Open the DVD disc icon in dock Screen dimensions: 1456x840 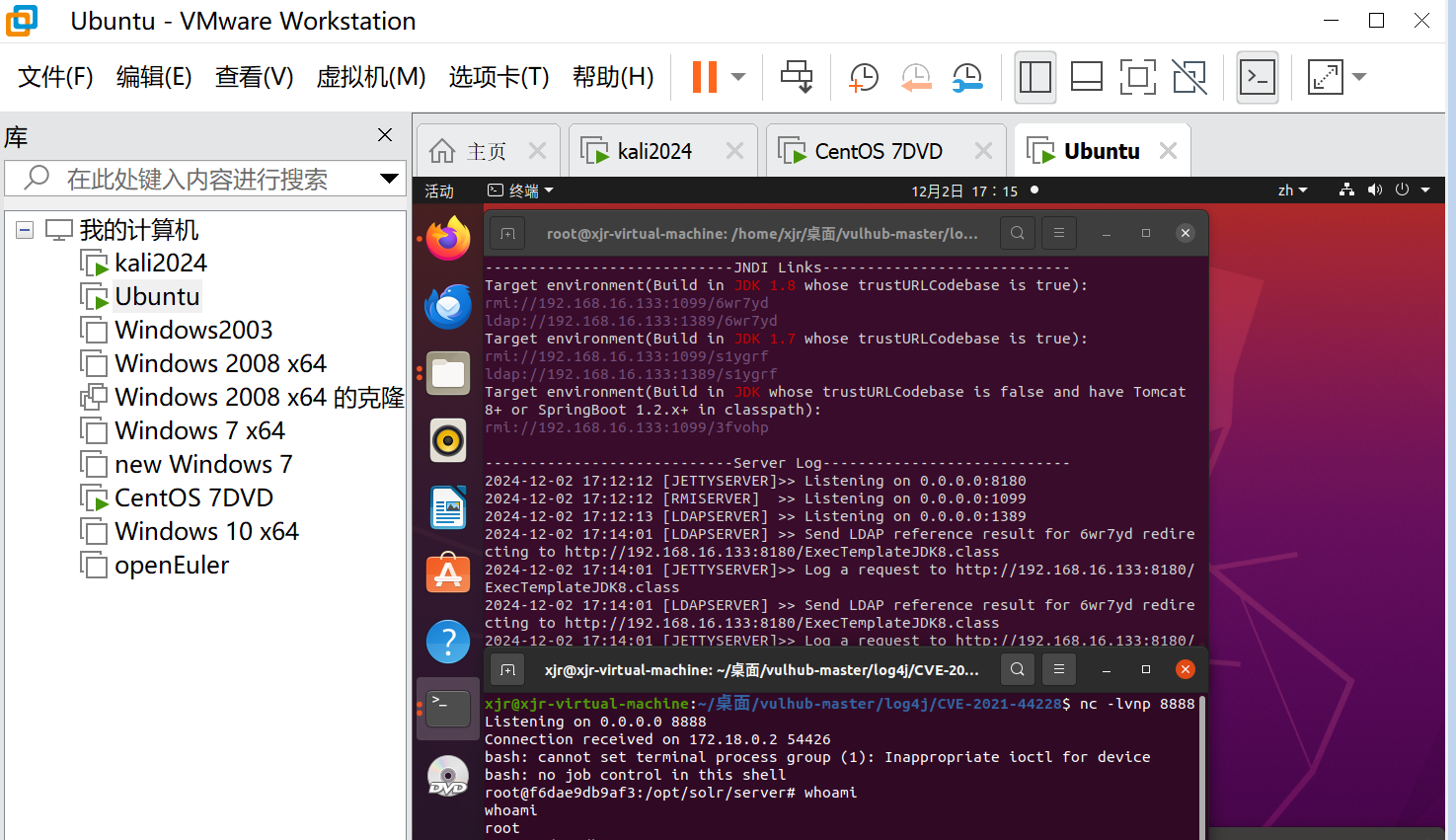click(448, 776)
